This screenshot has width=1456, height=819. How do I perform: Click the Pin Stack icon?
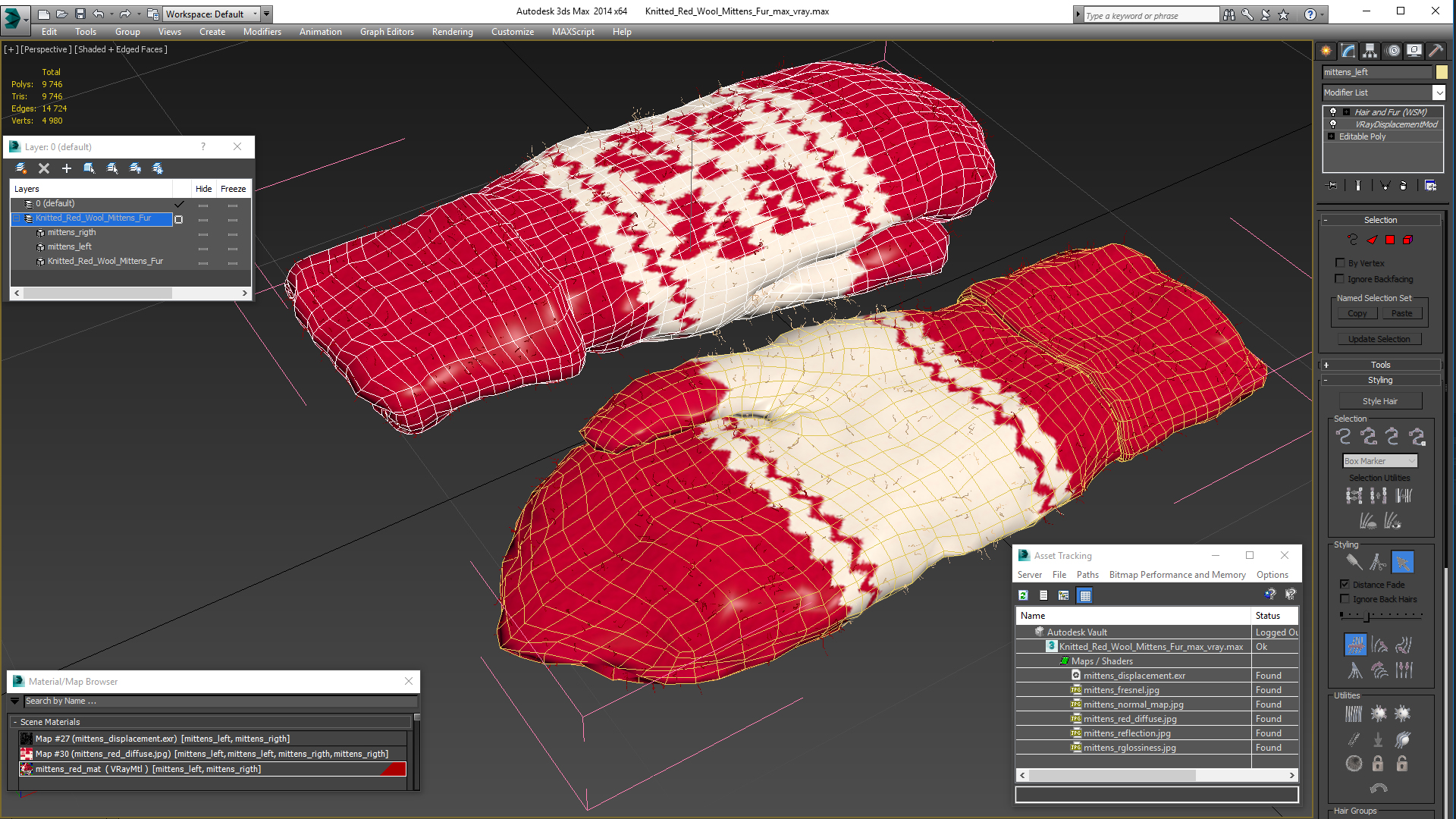coord(1332,186)
